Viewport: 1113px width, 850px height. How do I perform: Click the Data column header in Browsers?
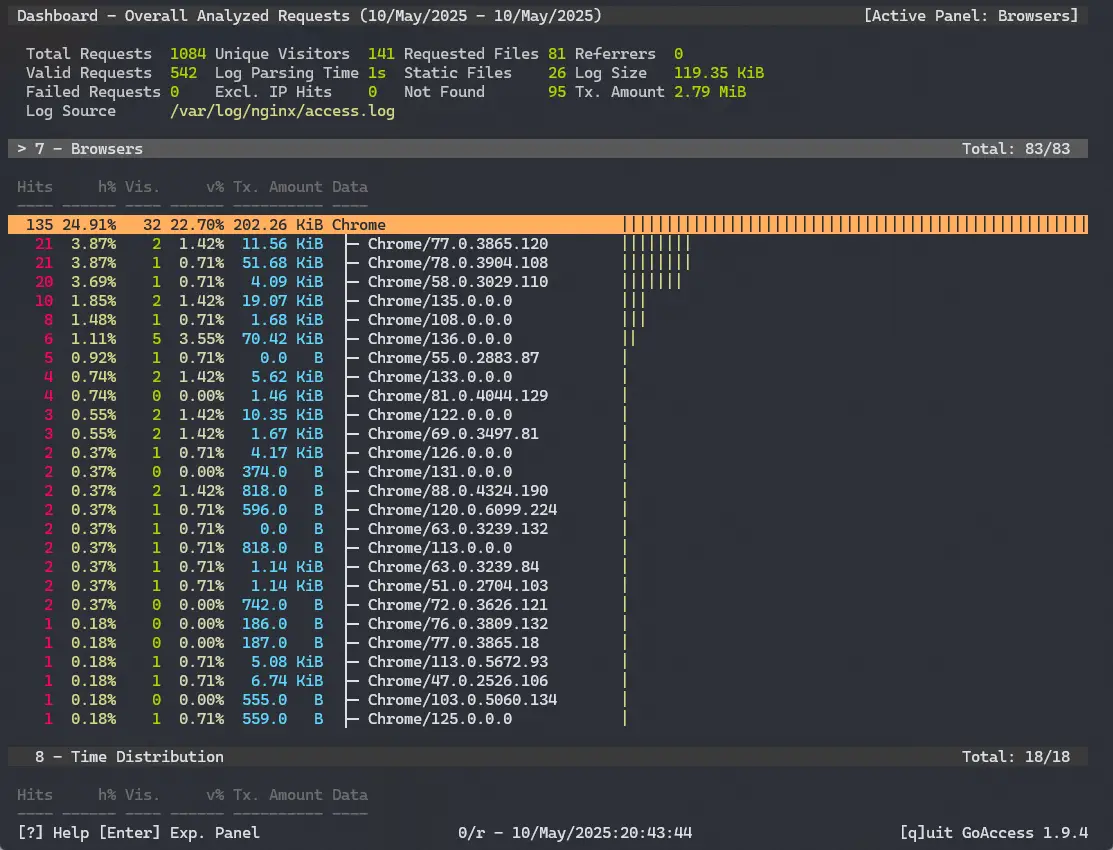point(350,187)
